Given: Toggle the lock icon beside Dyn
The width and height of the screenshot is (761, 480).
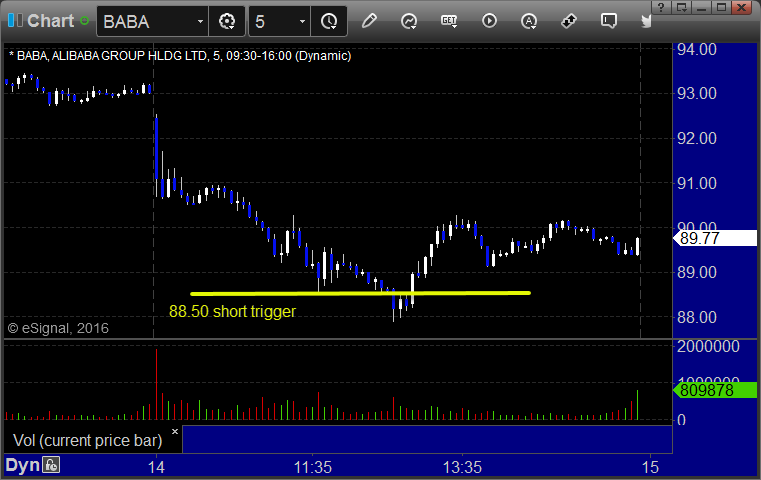Looking at the screenshot, I should pos(51,465).
